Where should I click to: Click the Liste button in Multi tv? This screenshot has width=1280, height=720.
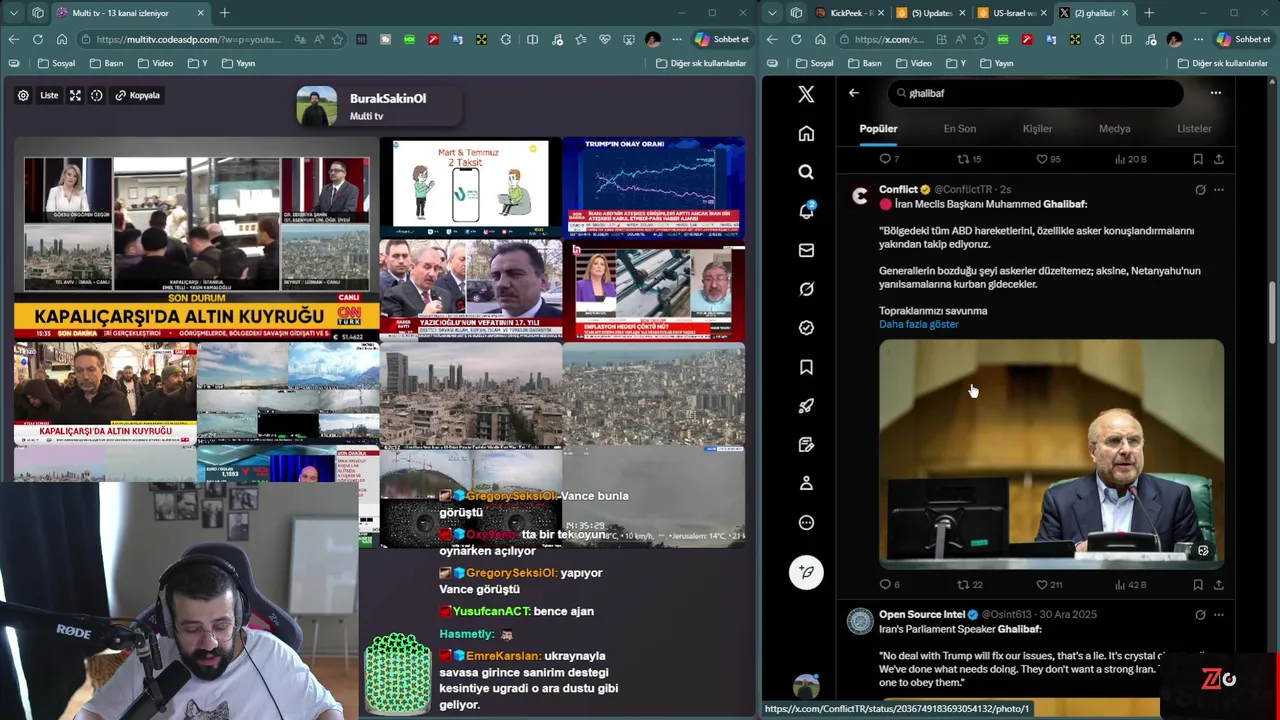49,95
